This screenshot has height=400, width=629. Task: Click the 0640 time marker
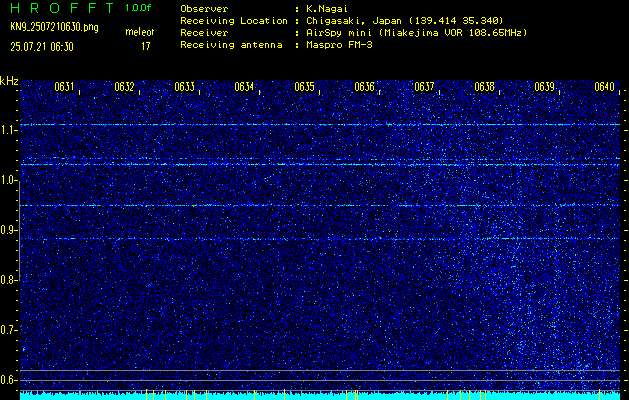[x=605, y=87]
